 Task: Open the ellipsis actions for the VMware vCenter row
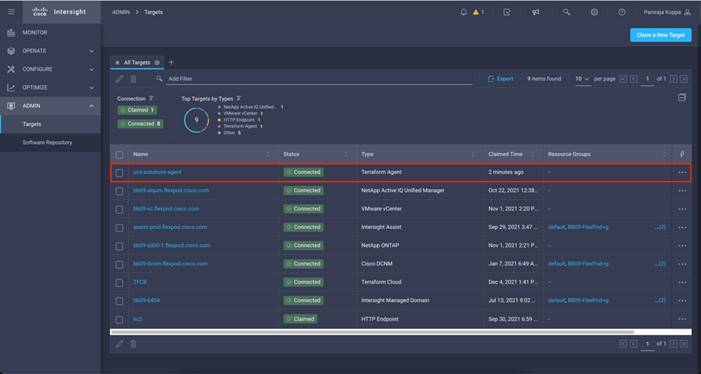click(x=682, y=209)
